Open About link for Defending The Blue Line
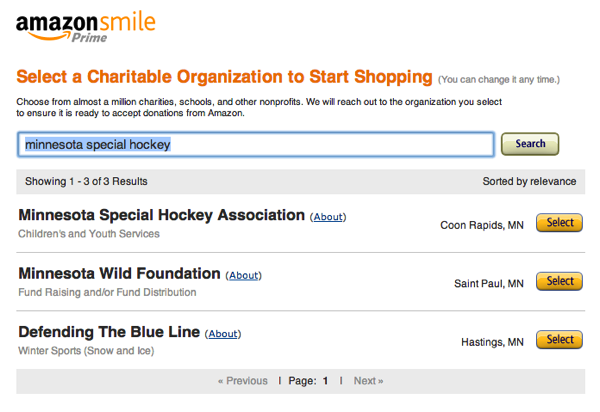The width and height of the screenshot is (600, 412). pos(223,334)
